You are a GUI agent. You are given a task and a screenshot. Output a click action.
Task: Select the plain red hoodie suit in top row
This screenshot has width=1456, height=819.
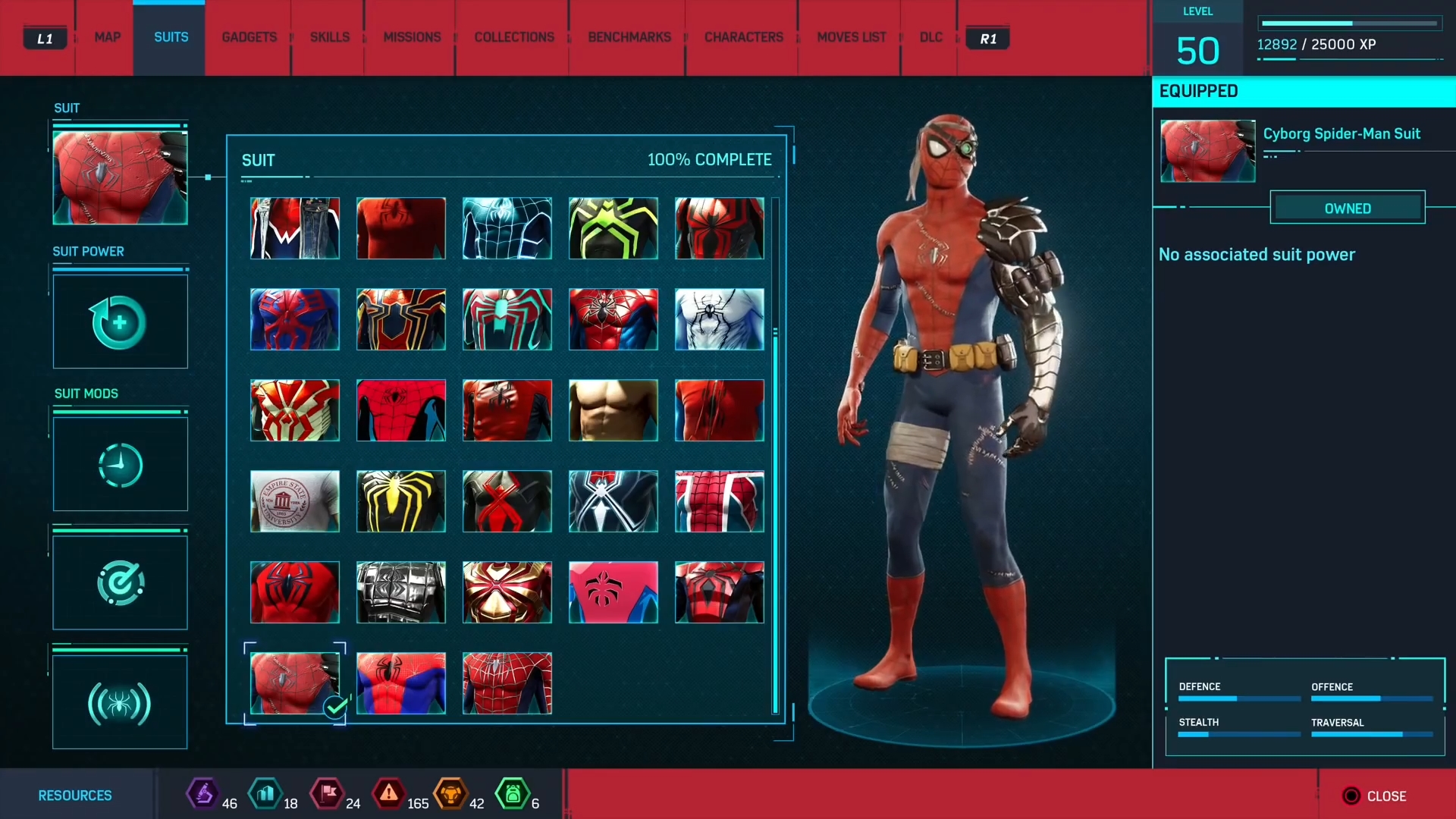click(x=401, y=228)
